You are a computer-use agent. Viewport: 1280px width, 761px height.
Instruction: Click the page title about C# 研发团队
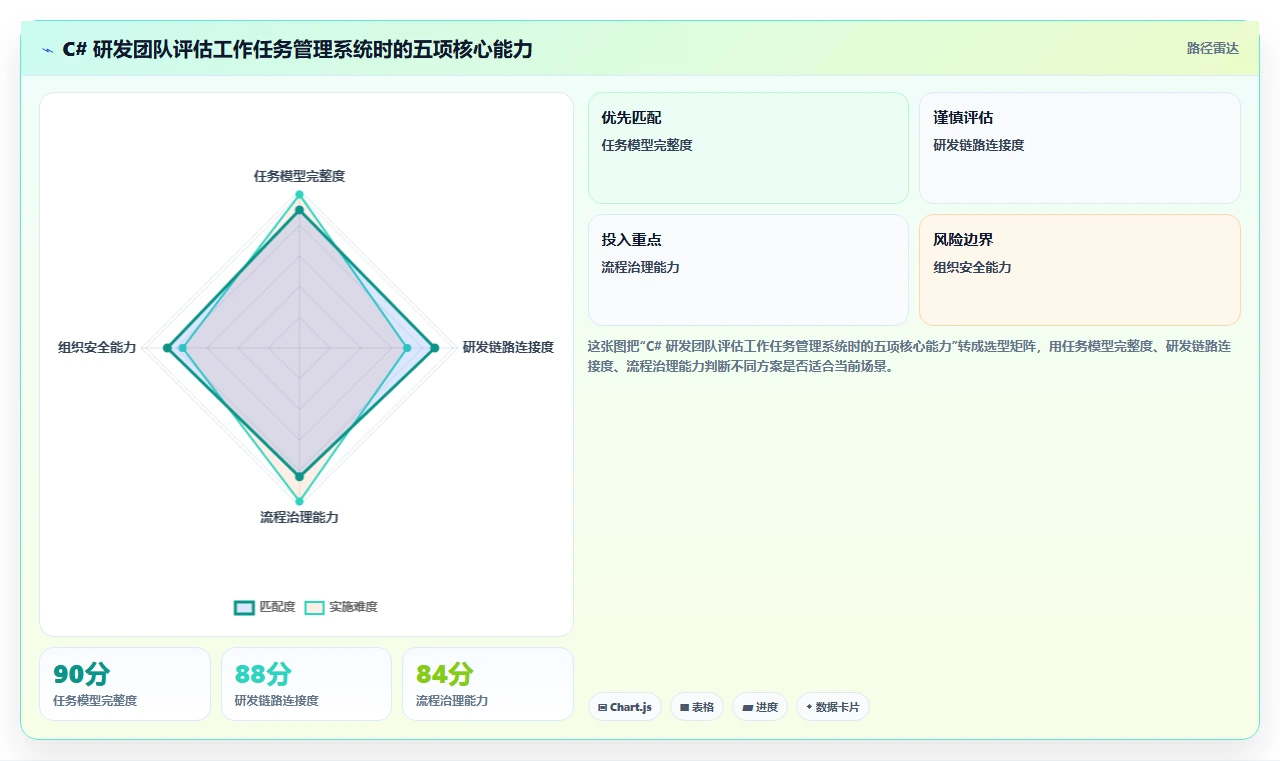[x=297, y=49]
